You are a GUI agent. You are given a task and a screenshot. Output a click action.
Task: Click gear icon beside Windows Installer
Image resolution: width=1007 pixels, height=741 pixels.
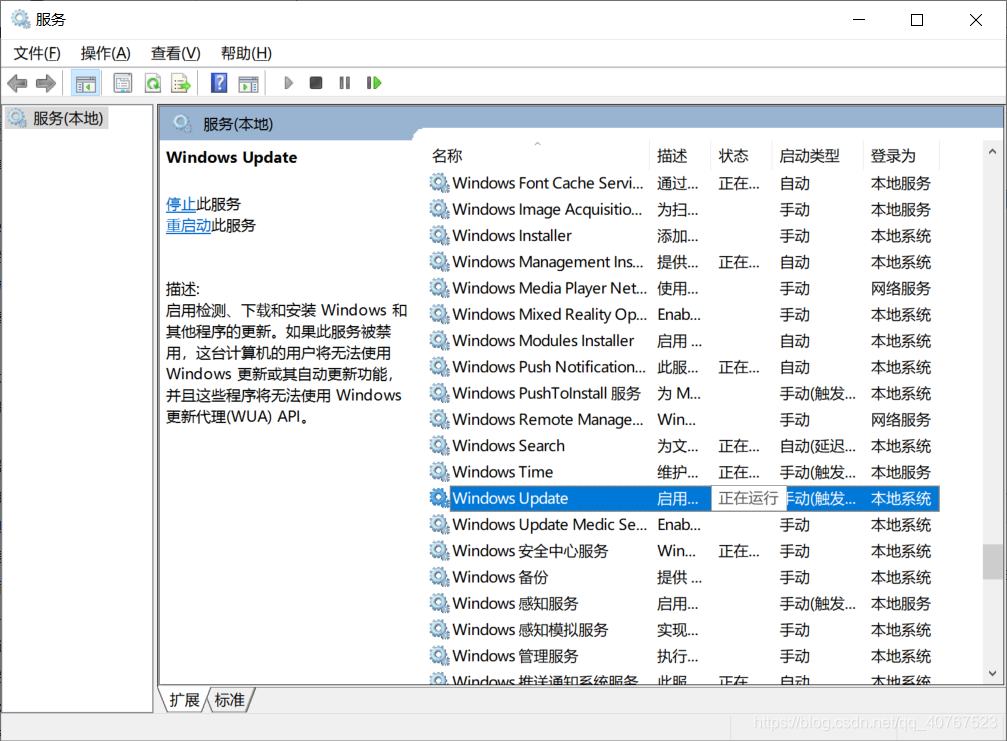pos(439,236)
